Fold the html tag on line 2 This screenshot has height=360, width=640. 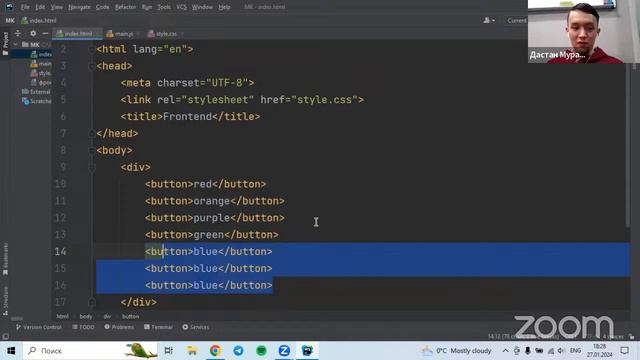[x=91, y=50]
